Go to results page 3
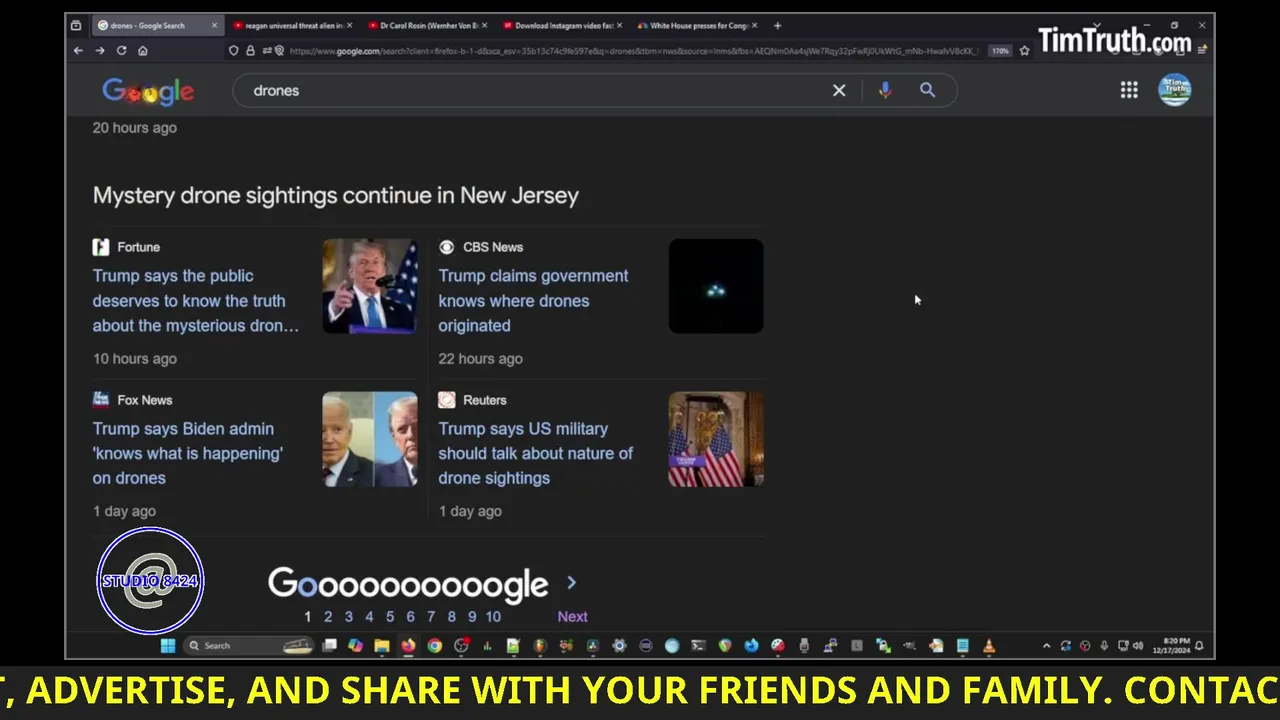Viewport: 1280px width, 720px height. [348, 617]
